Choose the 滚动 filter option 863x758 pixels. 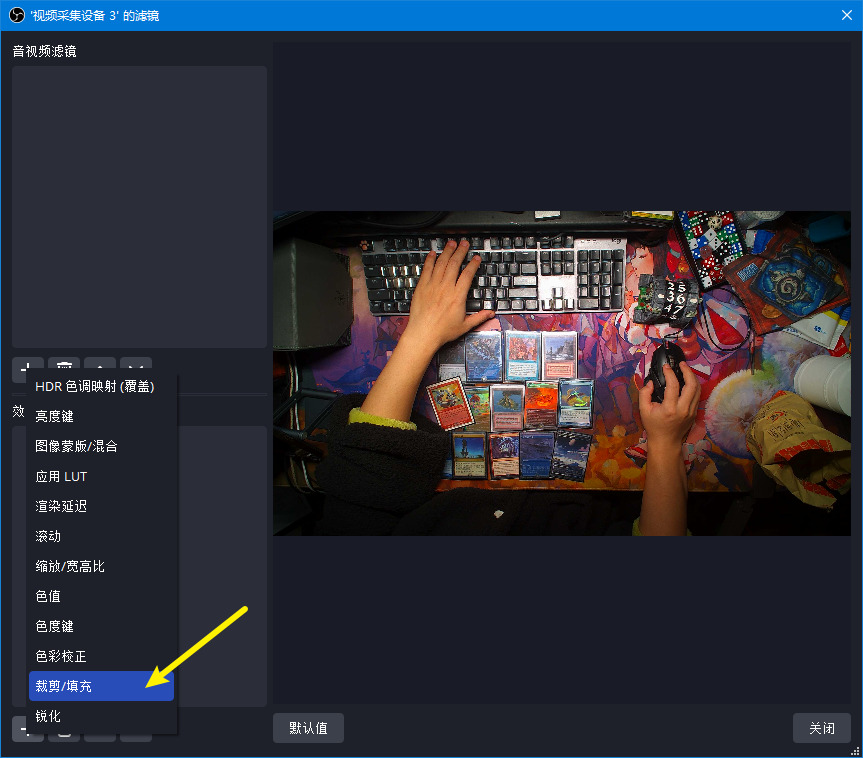point(101,536)
